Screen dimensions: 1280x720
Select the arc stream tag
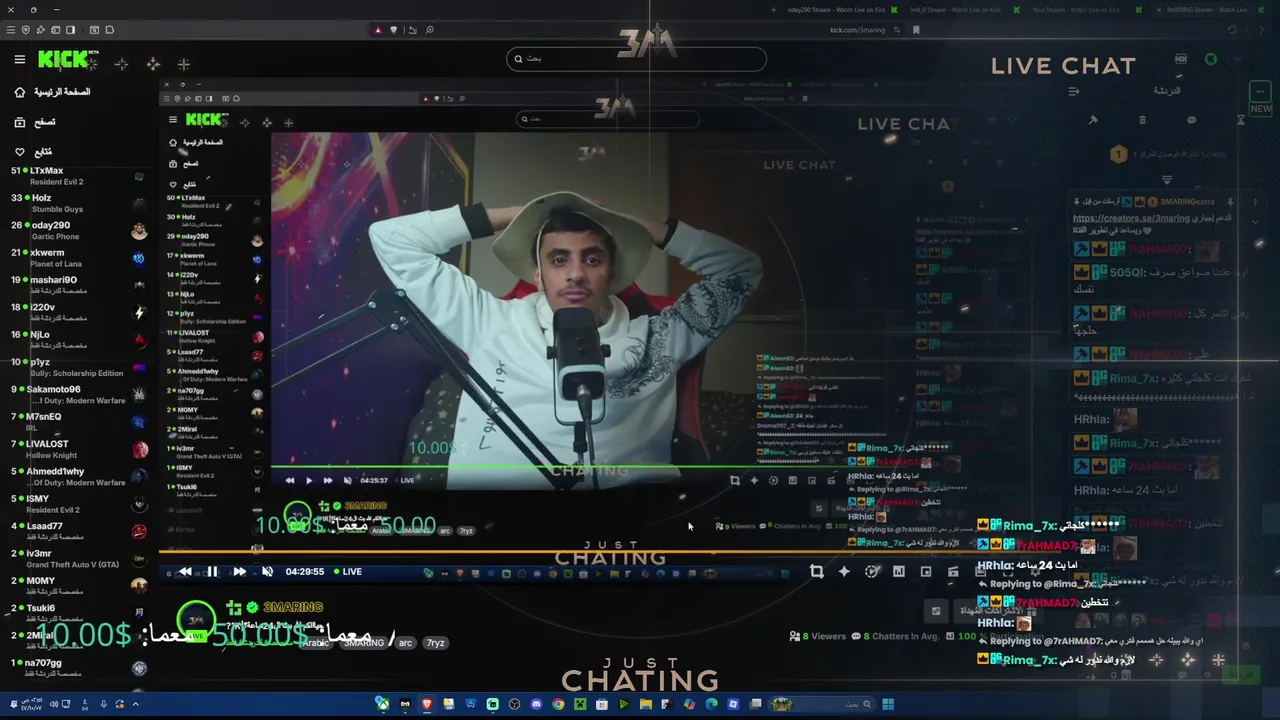[405, 643]
